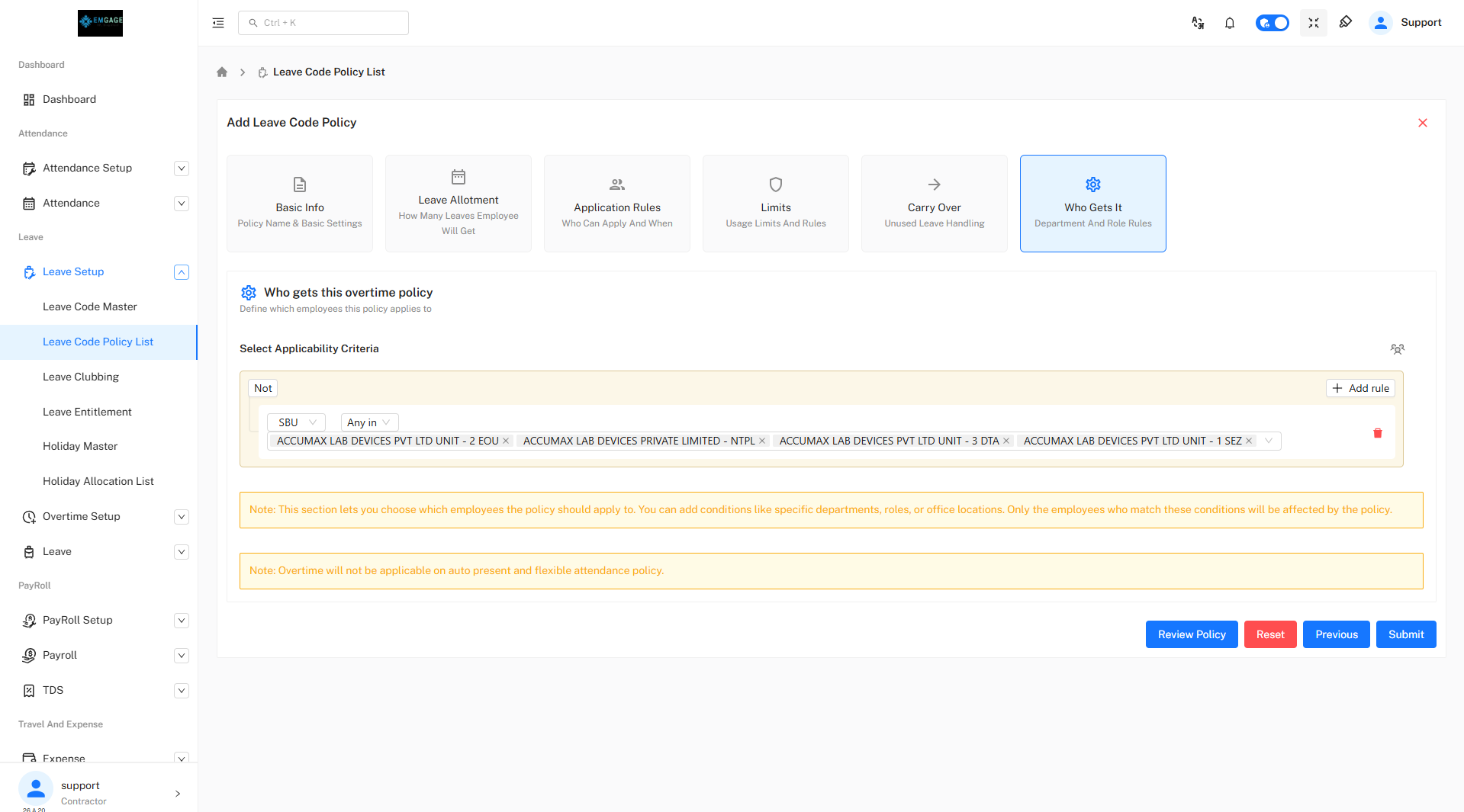
Task: Click the employee group preview icon
Action: click(1398, 349)
